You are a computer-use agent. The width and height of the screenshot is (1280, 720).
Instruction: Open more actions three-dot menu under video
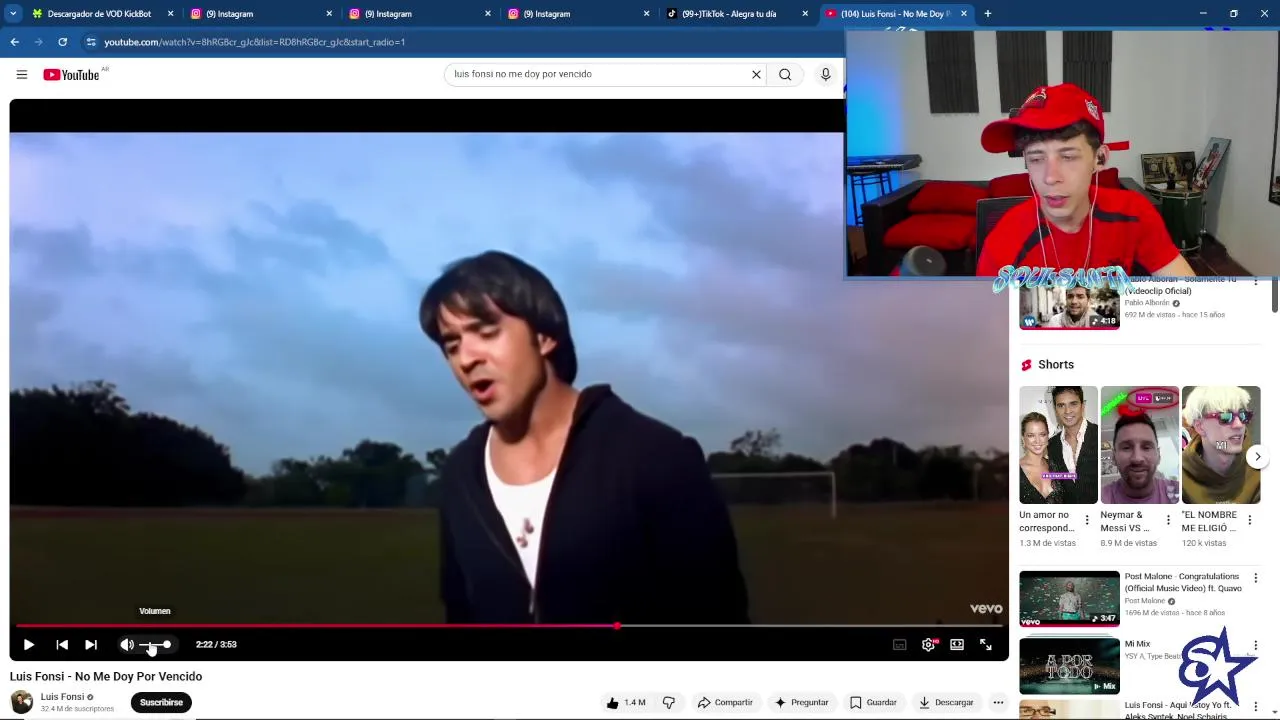pos(998,702)
